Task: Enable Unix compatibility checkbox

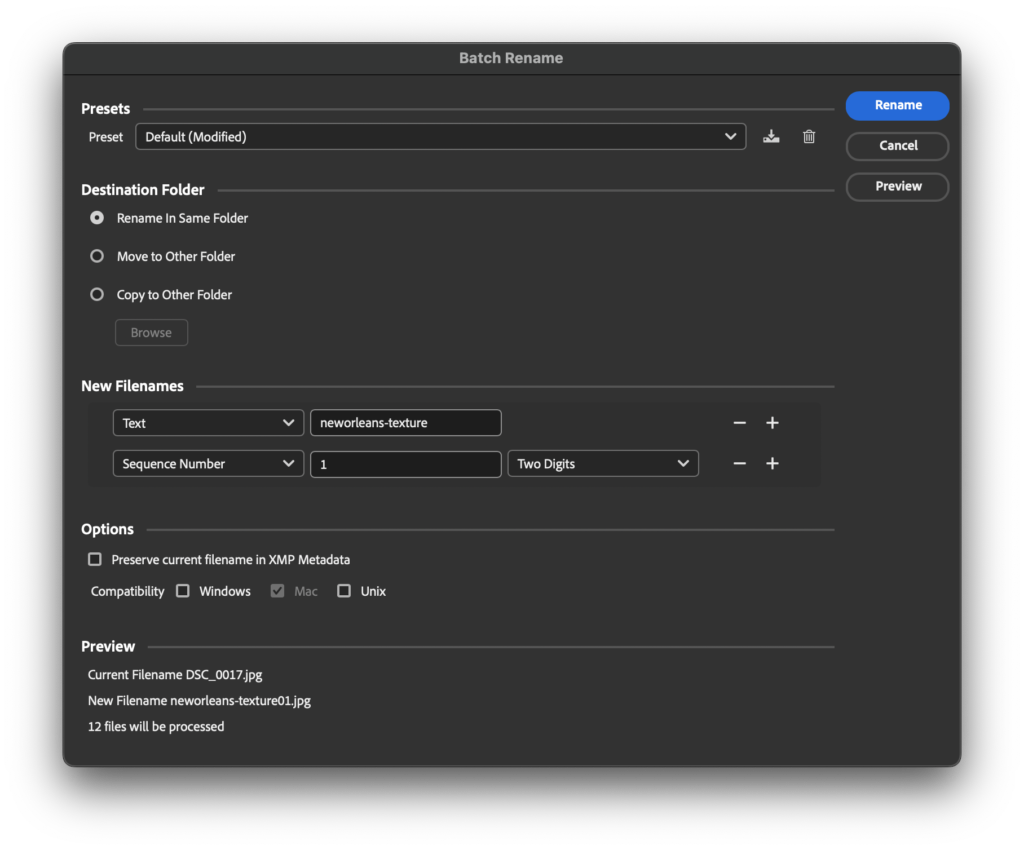Action: coord(344,591)
